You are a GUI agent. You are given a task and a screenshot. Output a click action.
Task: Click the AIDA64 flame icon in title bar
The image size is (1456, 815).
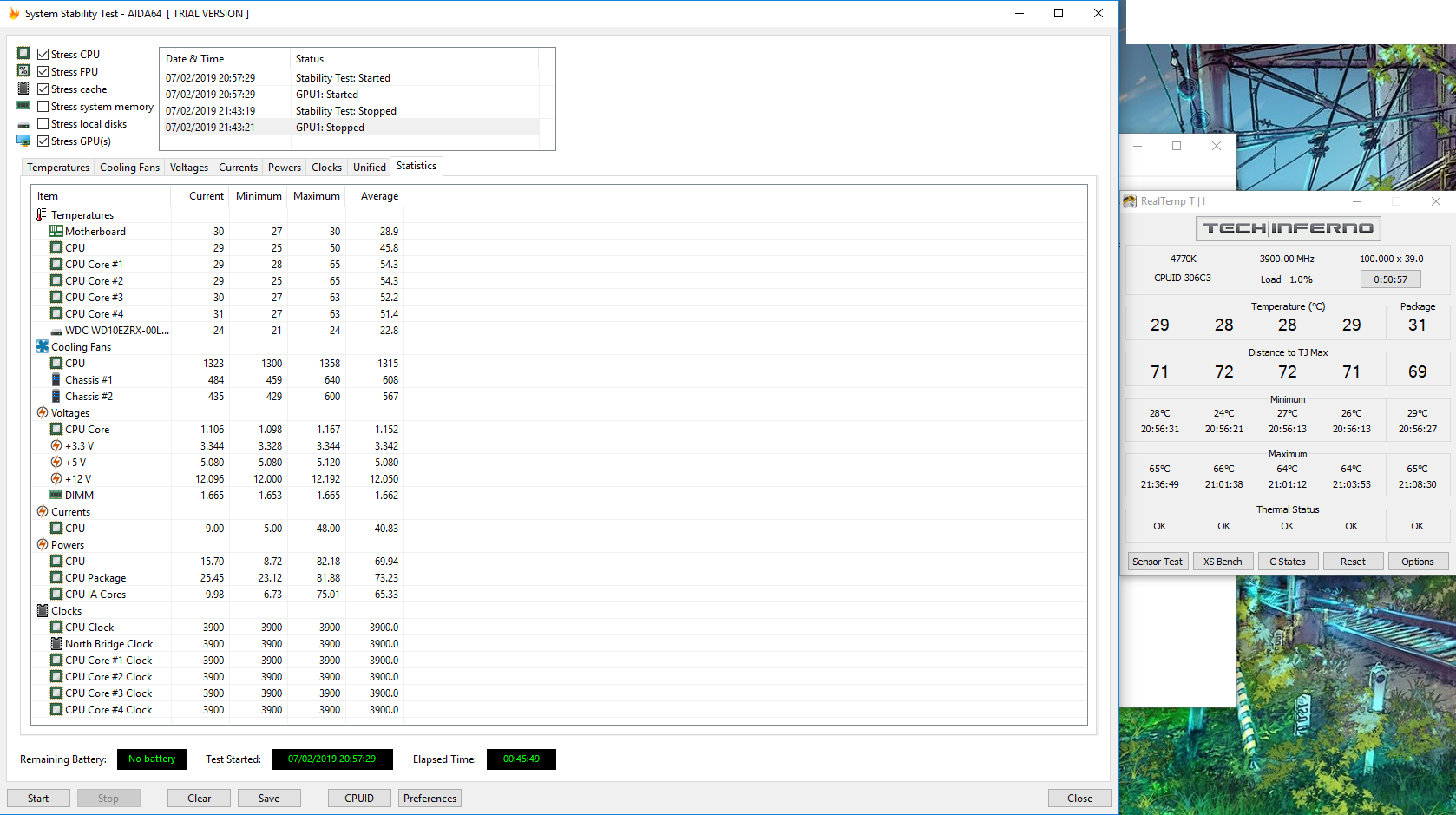(14, 13)
